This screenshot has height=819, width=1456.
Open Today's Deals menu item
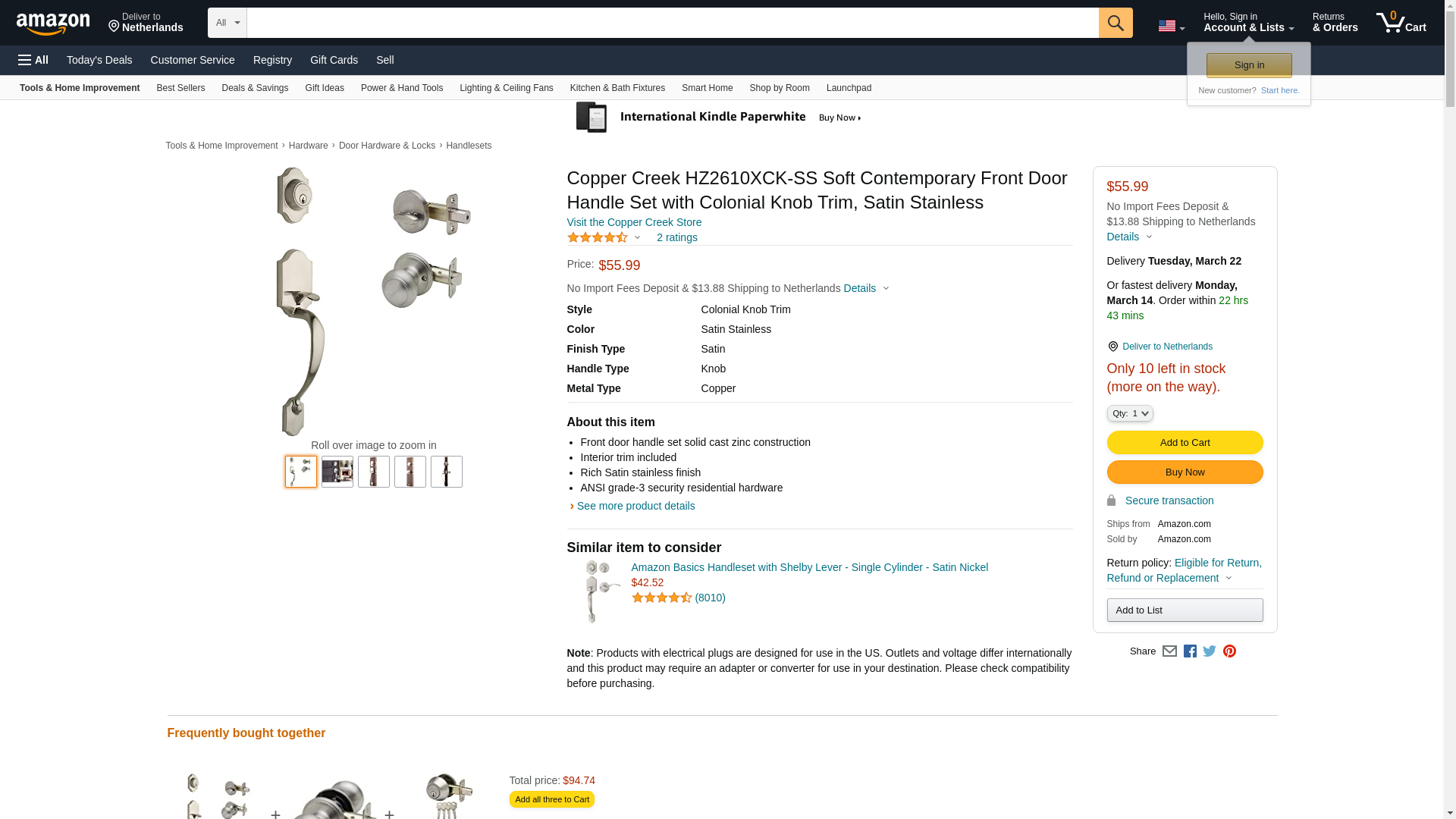(99, 60)
